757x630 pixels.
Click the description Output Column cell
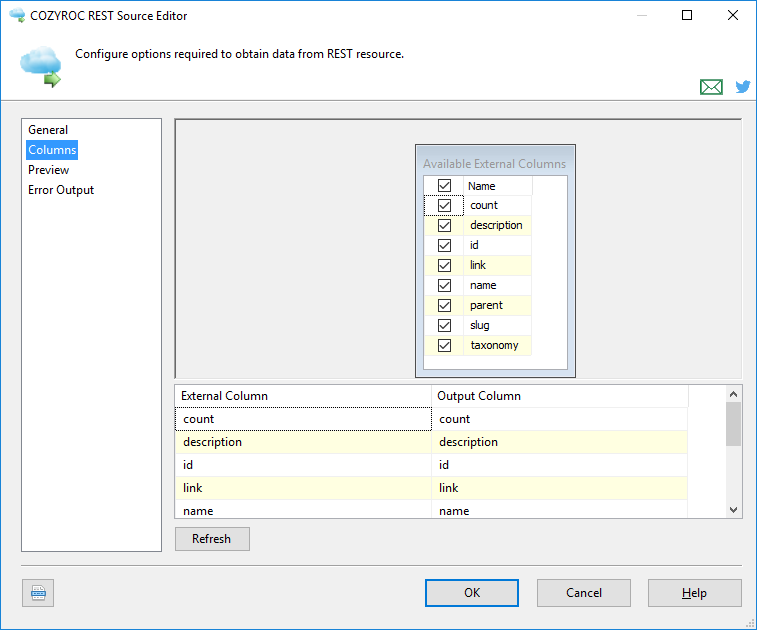(559, 442)
